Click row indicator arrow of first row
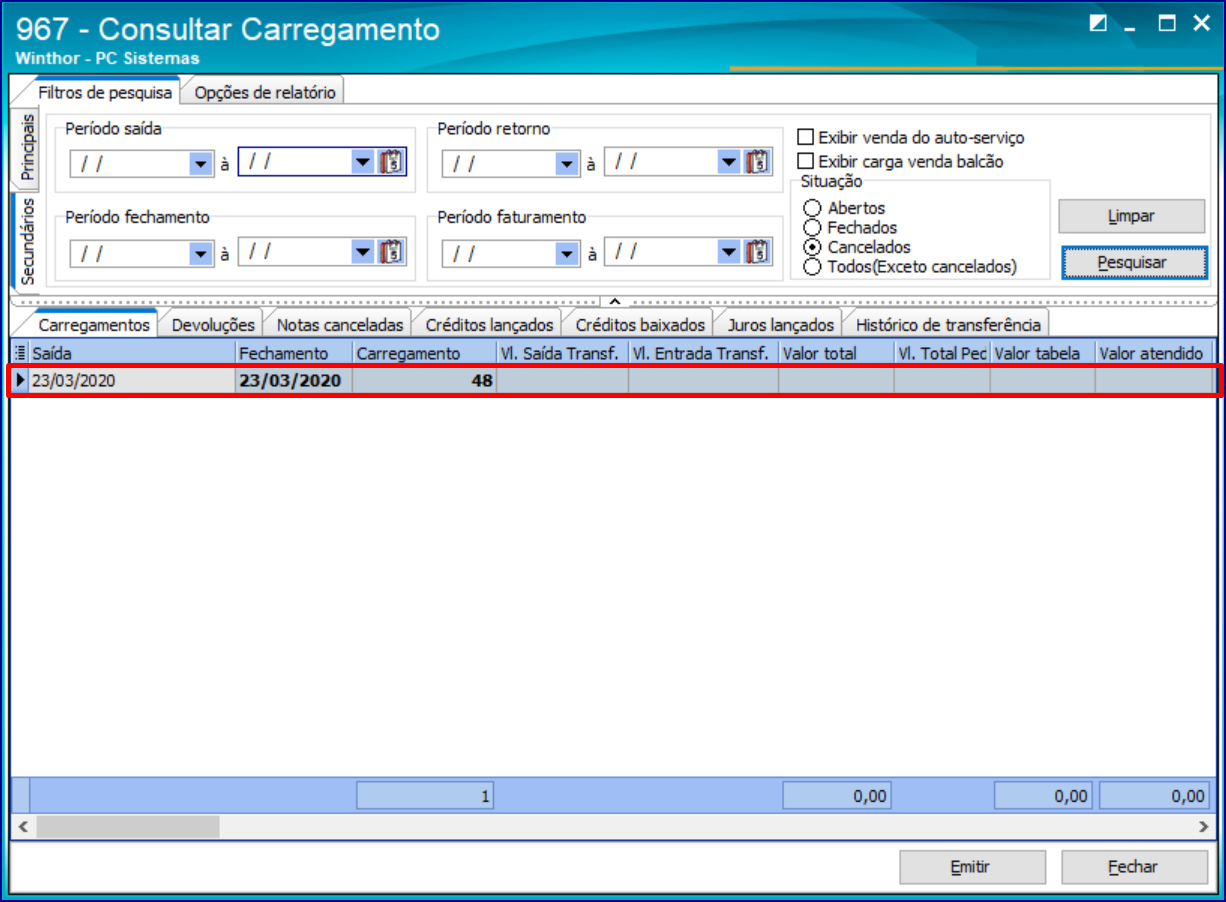The image size is (1226, 902). (21, 381)
